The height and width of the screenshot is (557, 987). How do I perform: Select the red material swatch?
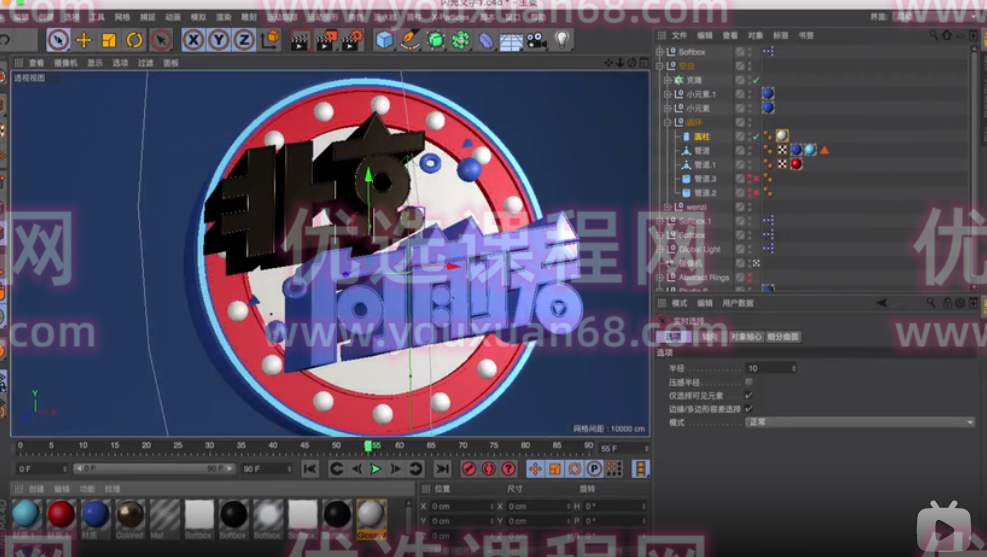click(x=61, y=514)
